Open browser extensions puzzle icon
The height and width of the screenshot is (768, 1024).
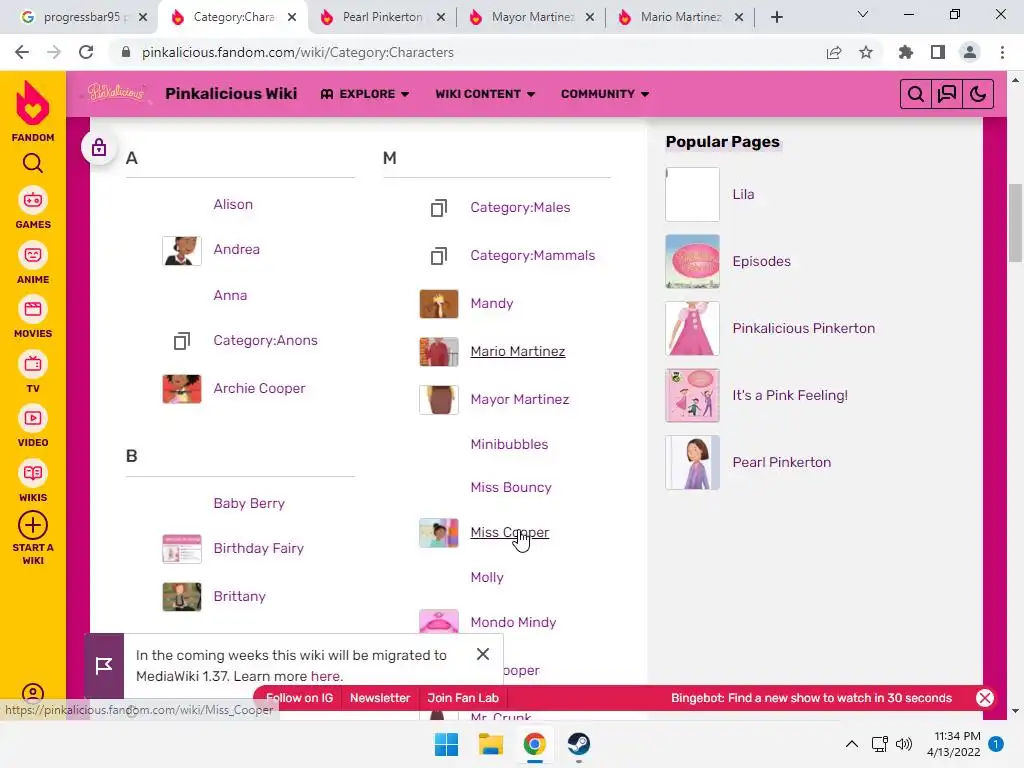click(905, 52)
